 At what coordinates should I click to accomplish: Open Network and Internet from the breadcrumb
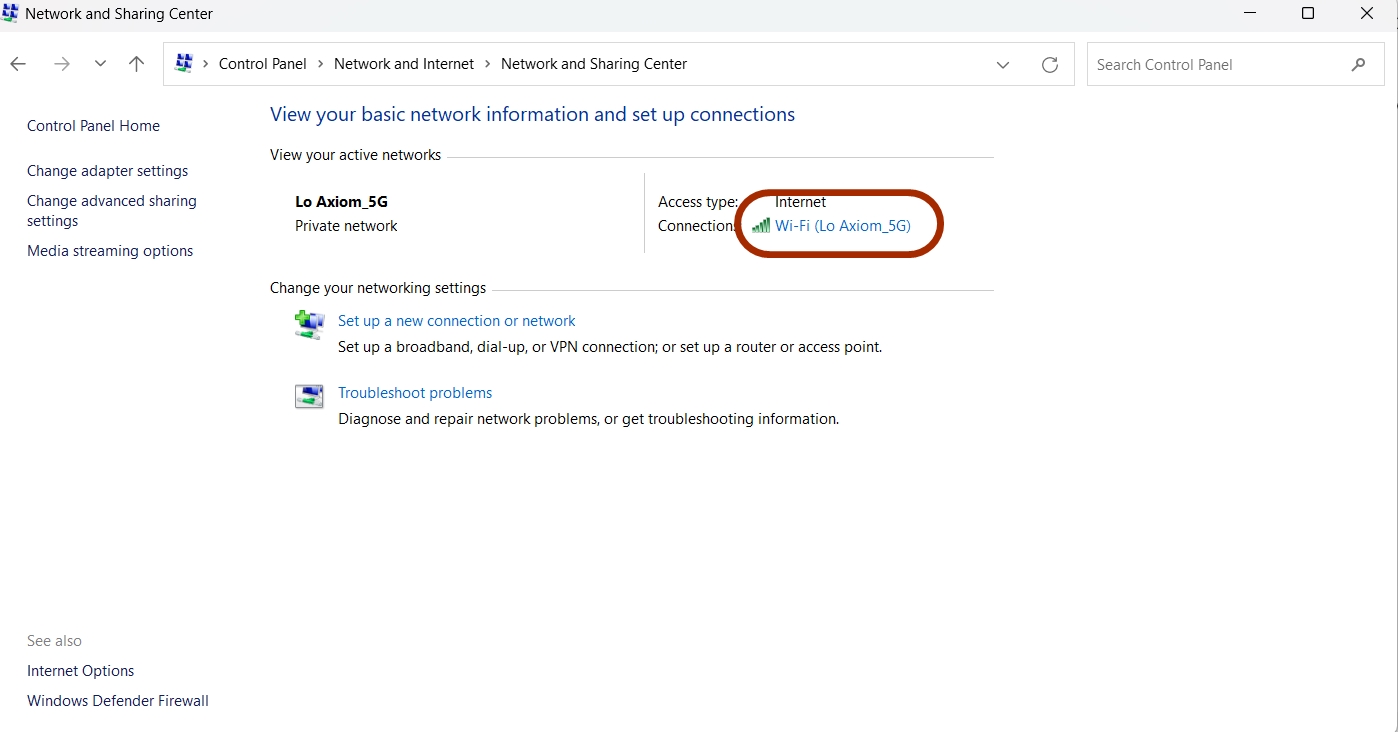tap(404, 63)
